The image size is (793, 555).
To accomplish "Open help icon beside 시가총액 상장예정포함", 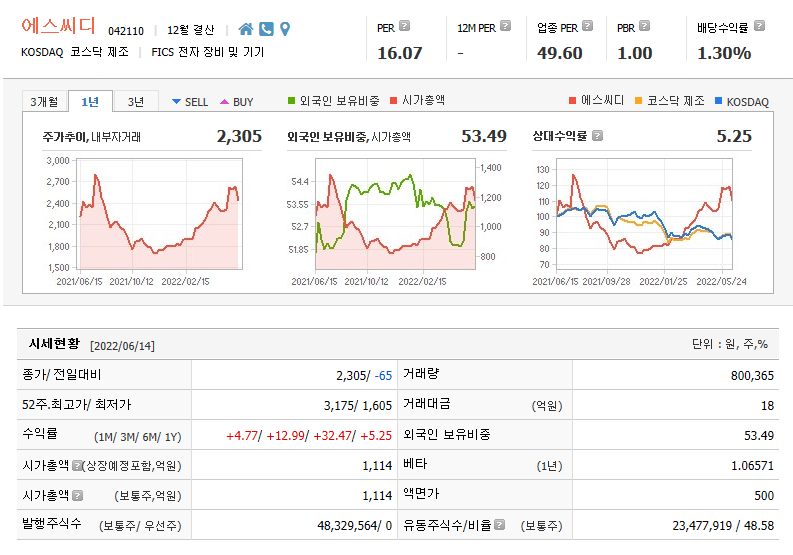I will pyautogui.click(x=76, y=465).
